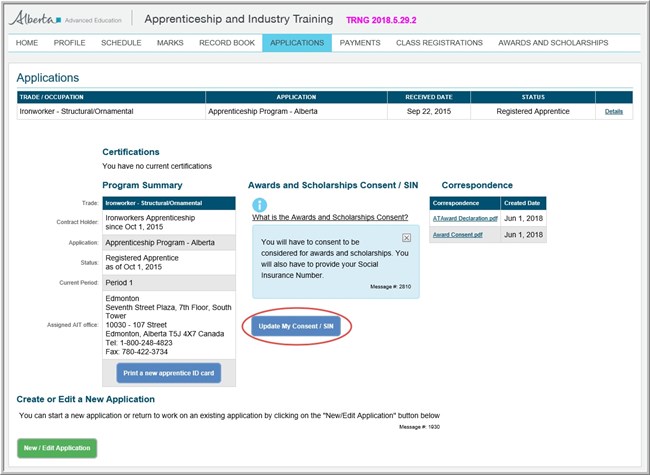Click the RECEIVED DATE column header

point(429,97)
